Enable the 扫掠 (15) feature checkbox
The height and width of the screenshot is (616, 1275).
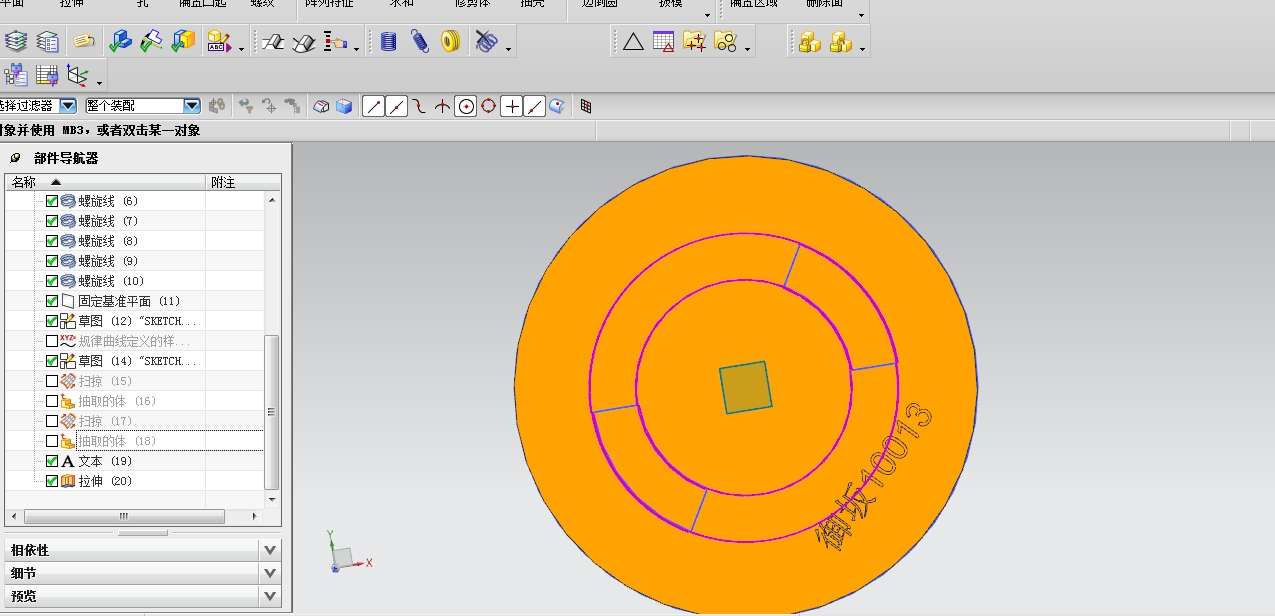(52, 381)
